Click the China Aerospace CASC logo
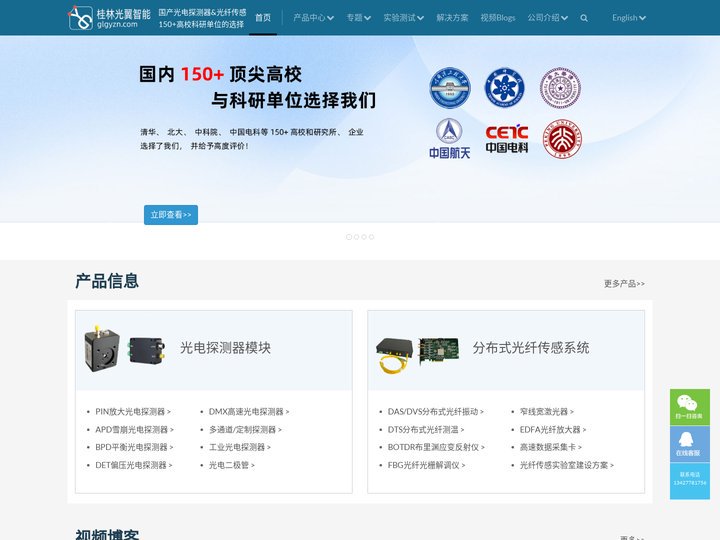The image size is (720, 540). 449,139
